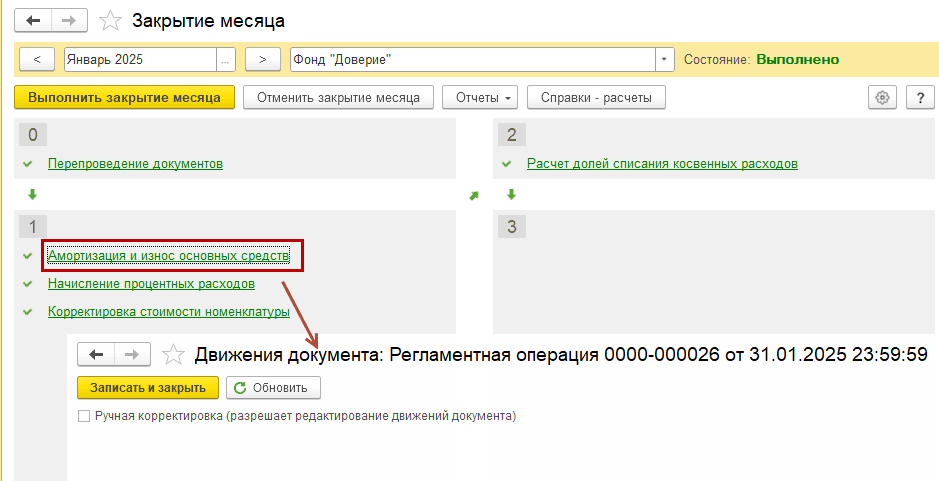Go back using arrow beside Закрытие месяца title
This screenshot has width=939, height=481.
click(34, 20)
